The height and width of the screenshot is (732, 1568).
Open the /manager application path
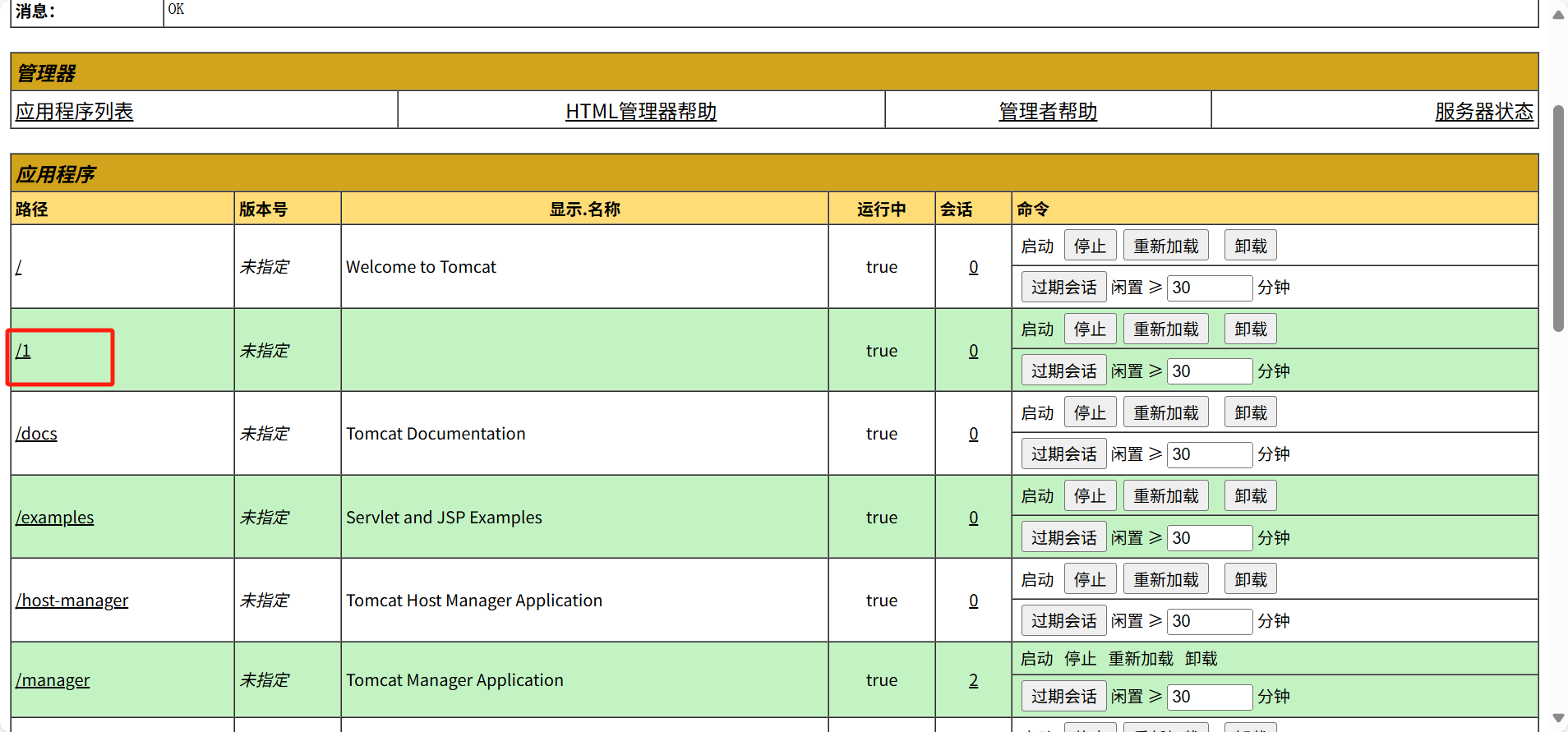(53, 680)
